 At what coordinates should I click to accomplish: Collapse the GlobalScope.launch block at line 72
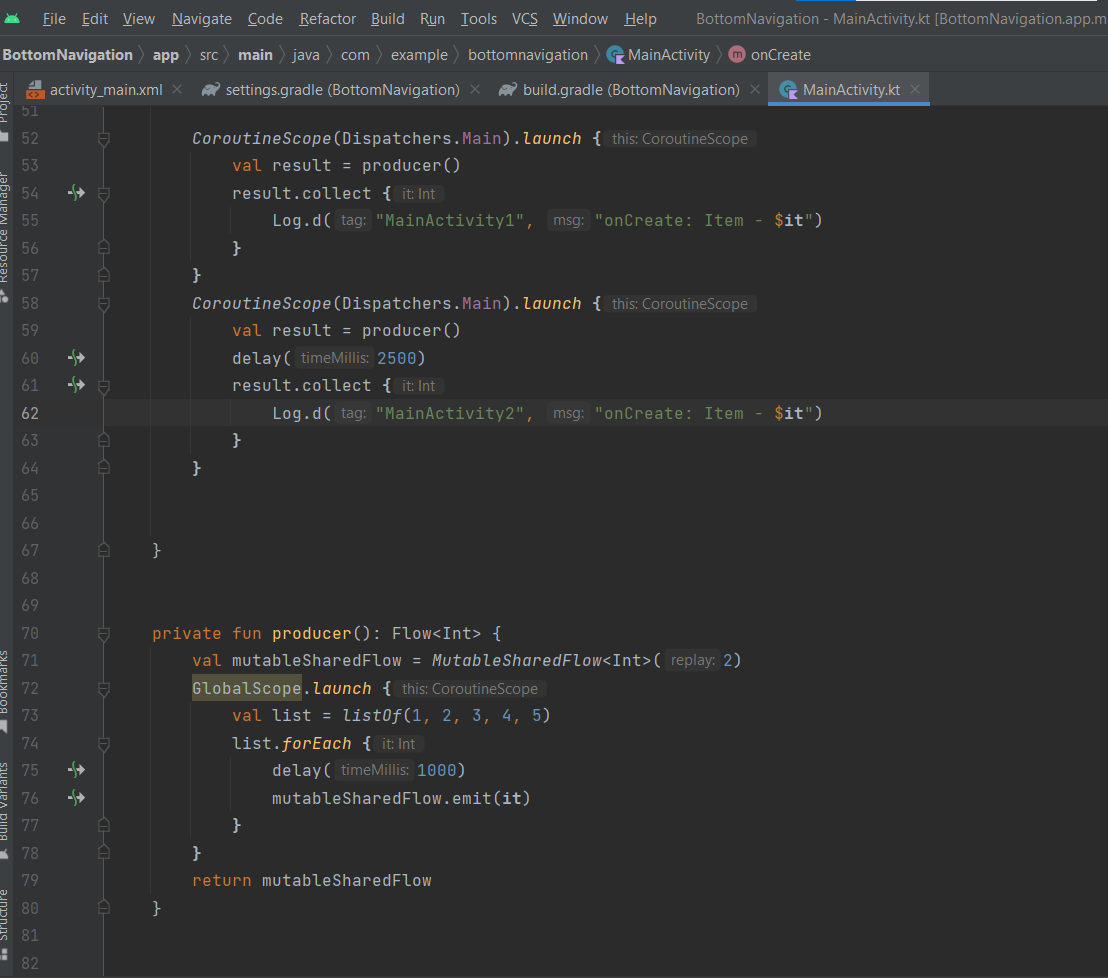103,688
